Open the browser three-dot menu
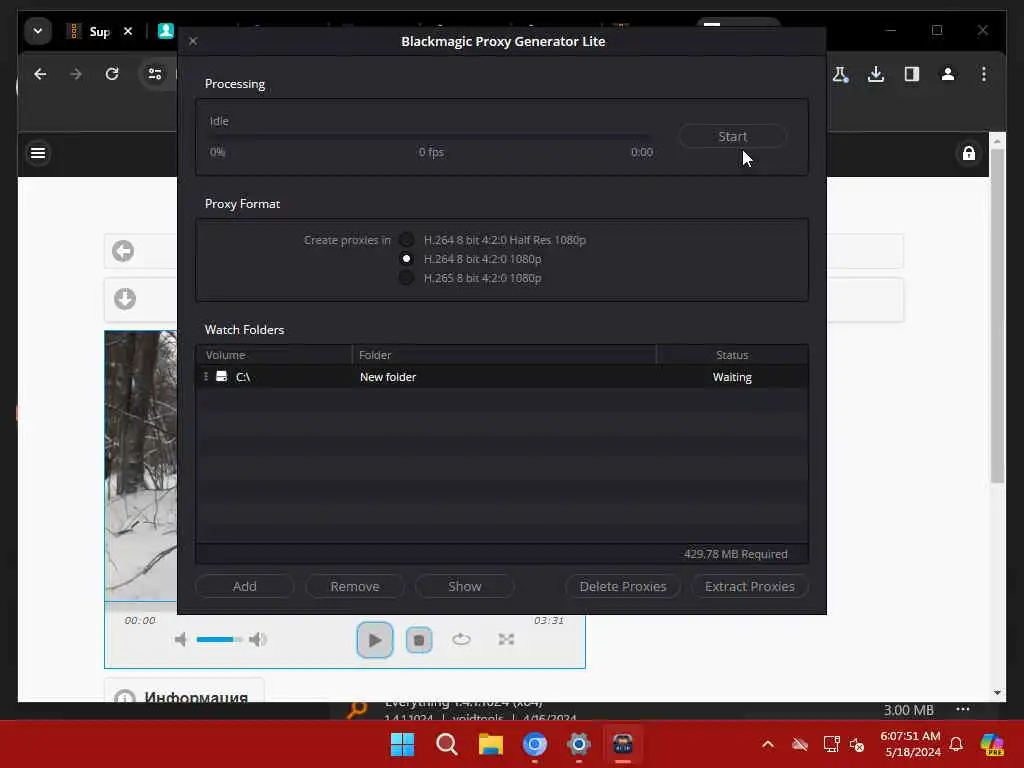This screenshot has height=768, width=1024. [984, 74]
